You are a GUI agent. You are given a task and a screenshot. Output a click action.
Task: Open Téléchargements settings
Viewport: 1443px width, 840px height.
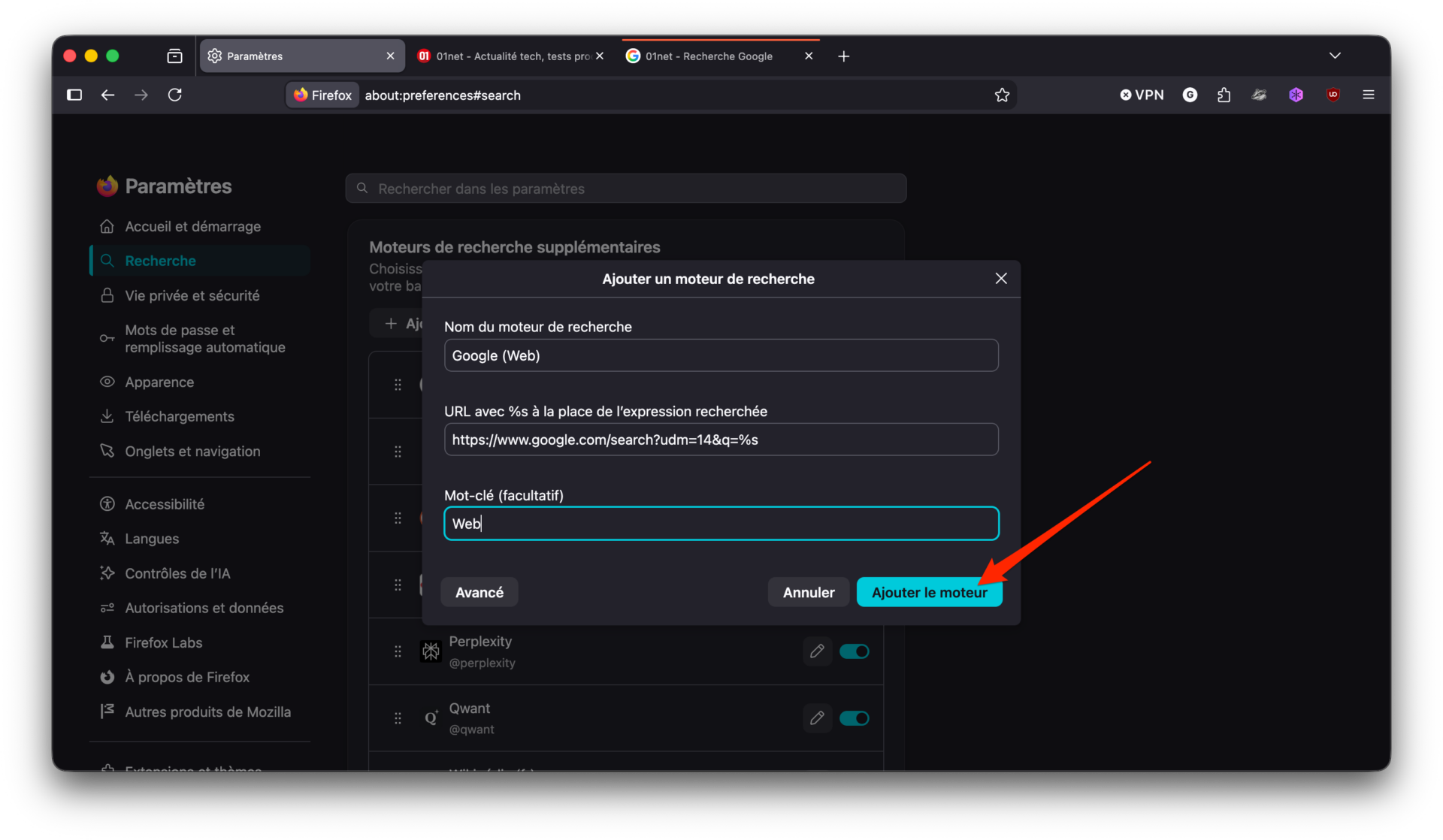click(199, 416)
